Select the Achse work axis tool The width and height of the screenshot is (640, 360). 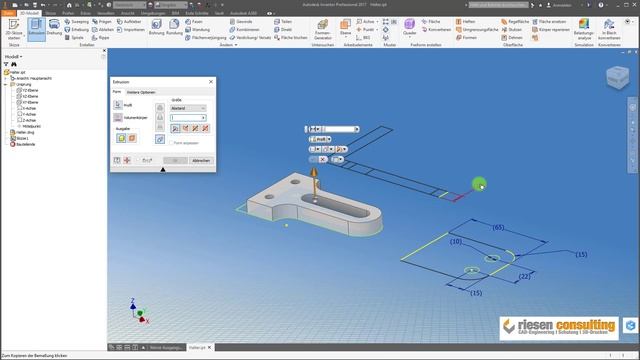[366, 22]
